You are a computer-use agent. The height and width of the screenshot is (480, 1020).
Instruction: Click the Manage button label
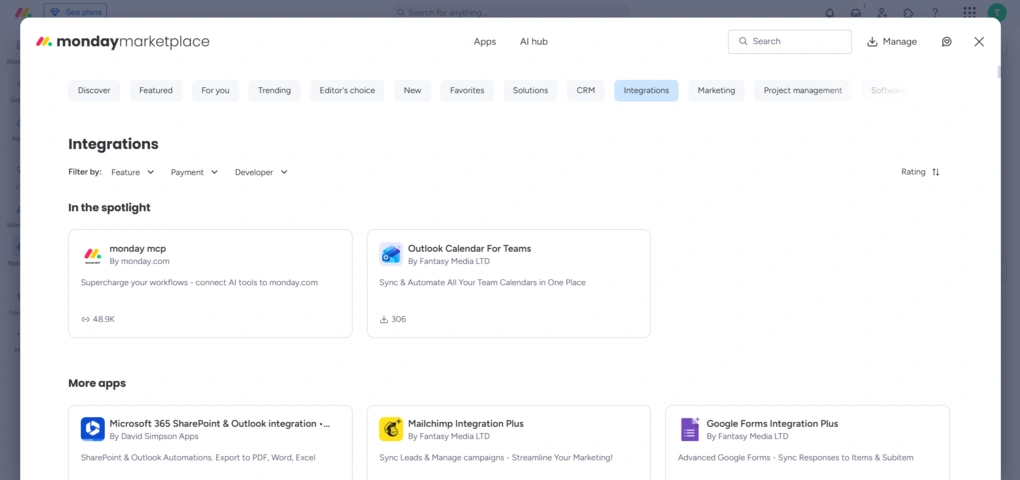[900, 42]
